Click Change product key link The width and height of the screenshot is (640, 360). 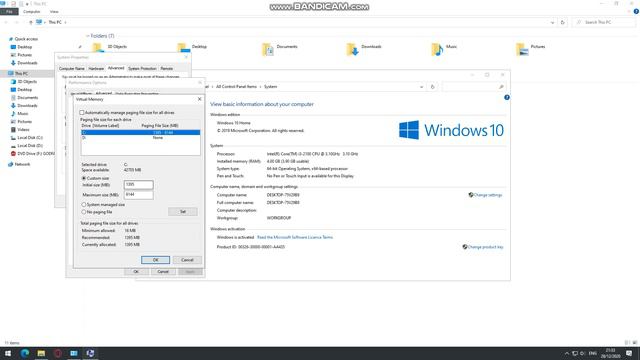point(485,247)
